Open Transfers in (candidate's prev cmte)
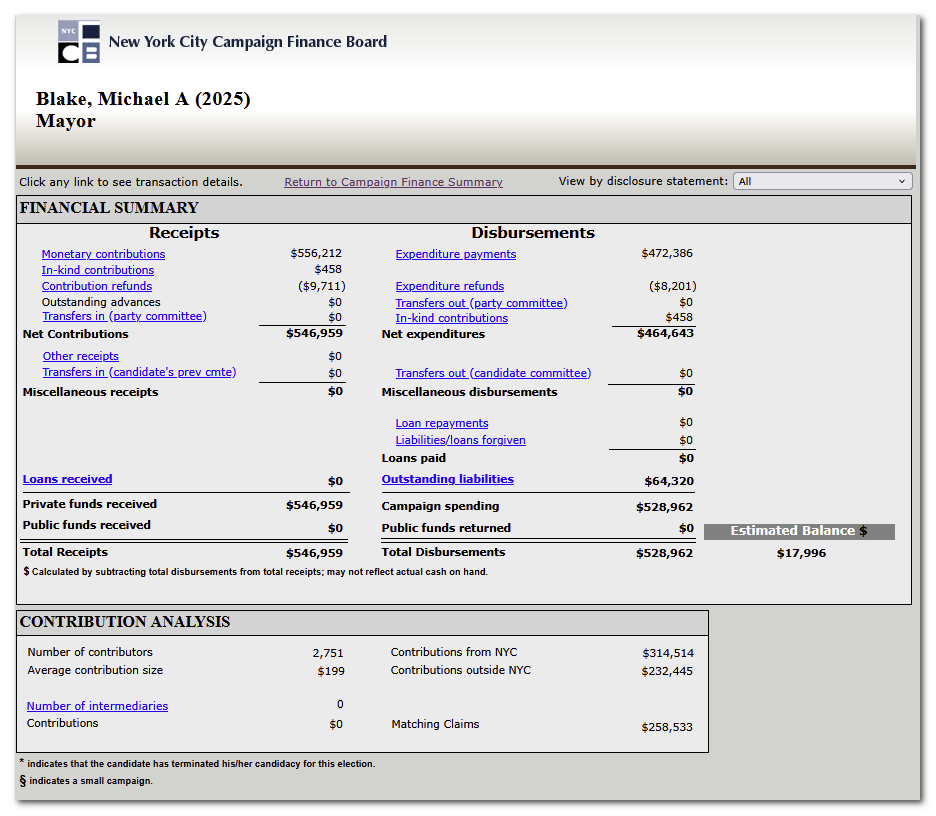The height and width of the screenshot is (816, 936). point(139,372)
